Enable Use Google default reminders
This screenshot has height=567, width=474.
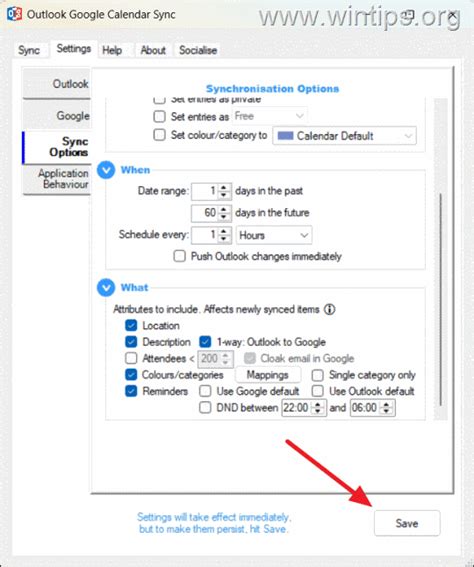205,391
